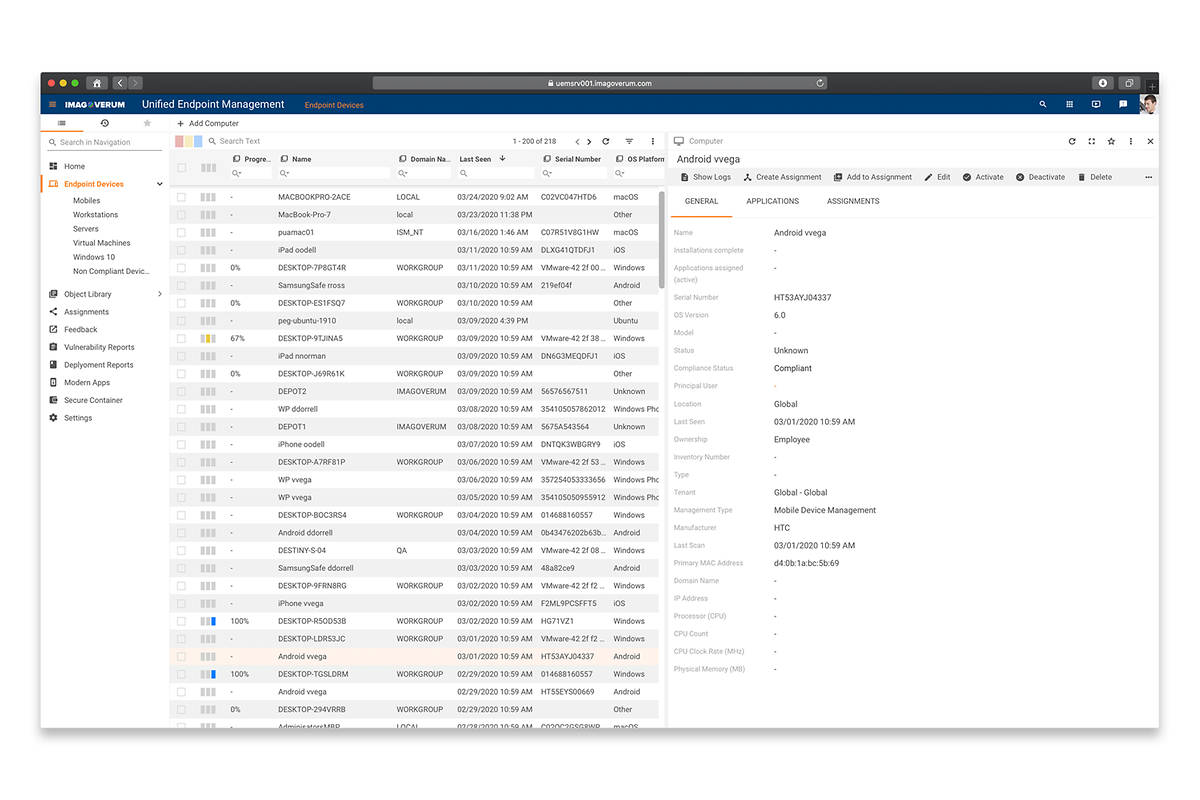
Task: Open the ASSIGNMENTS tab
Action: pyautogui.click(x=853, y=201)
